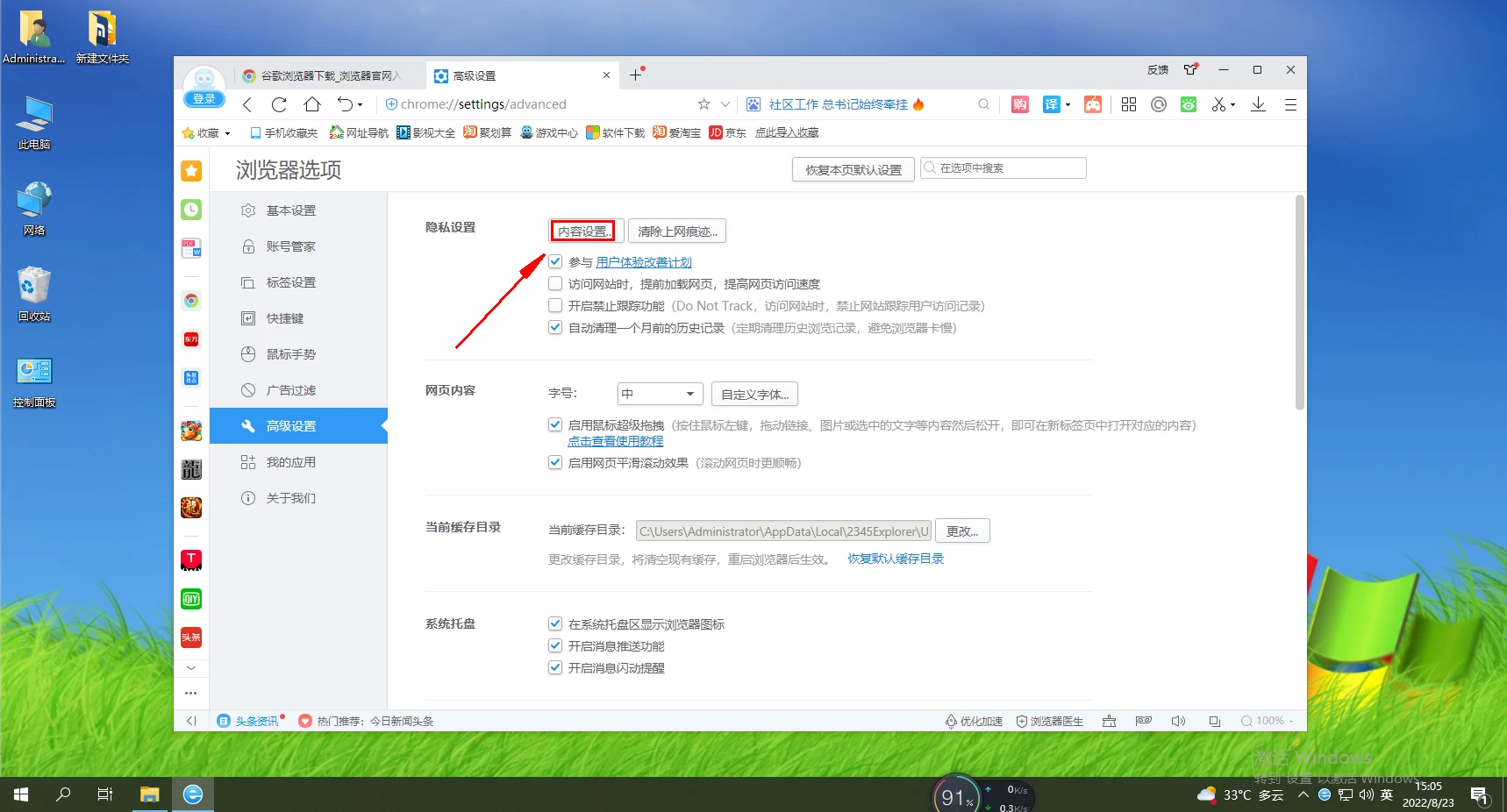Open Chrome icon in left sidebar
Viewport: 1507px width, 812px height.
coord(191,301)
